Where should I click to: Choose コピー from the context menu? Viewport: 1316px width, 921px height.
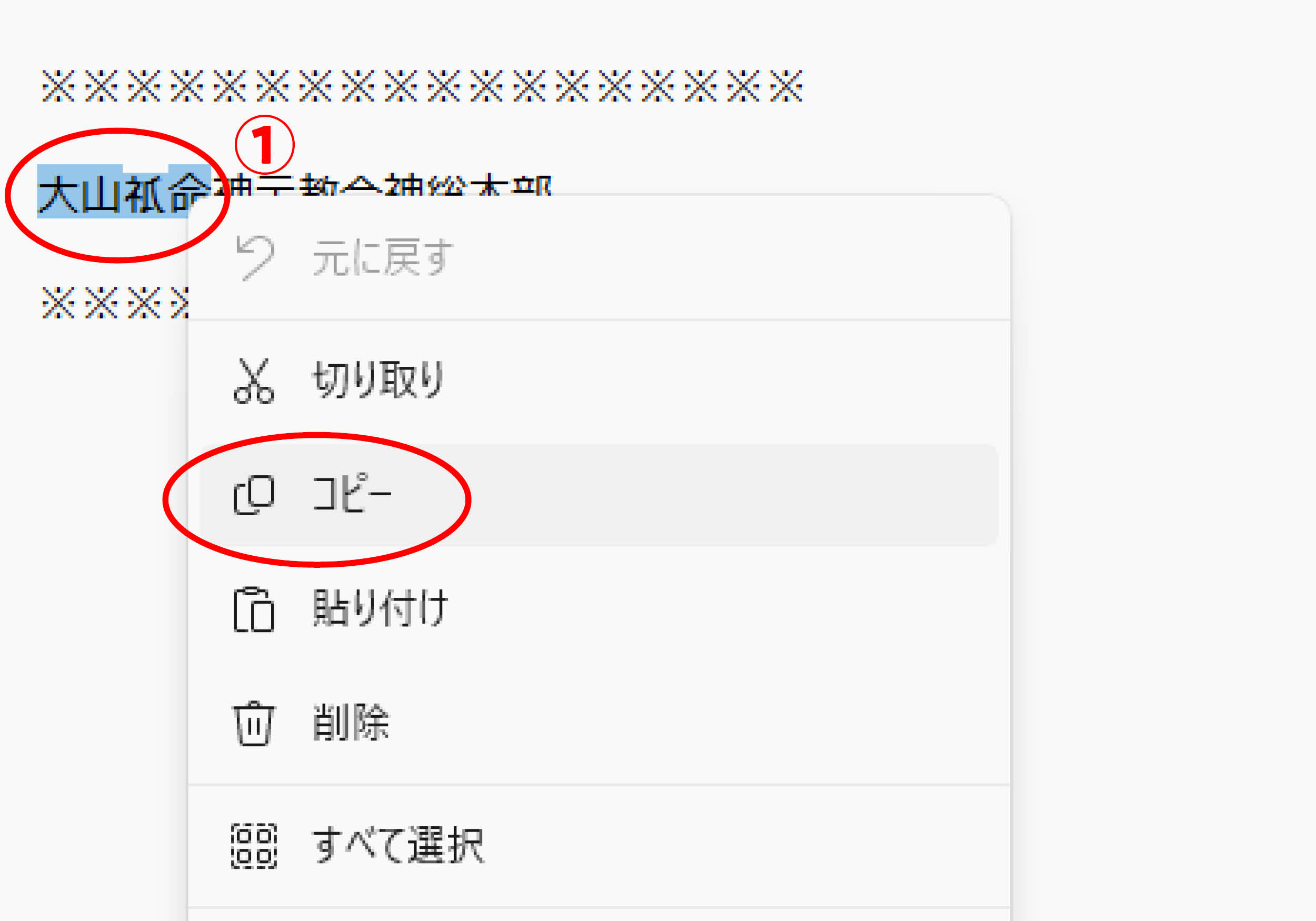click(x=599, y=495)
